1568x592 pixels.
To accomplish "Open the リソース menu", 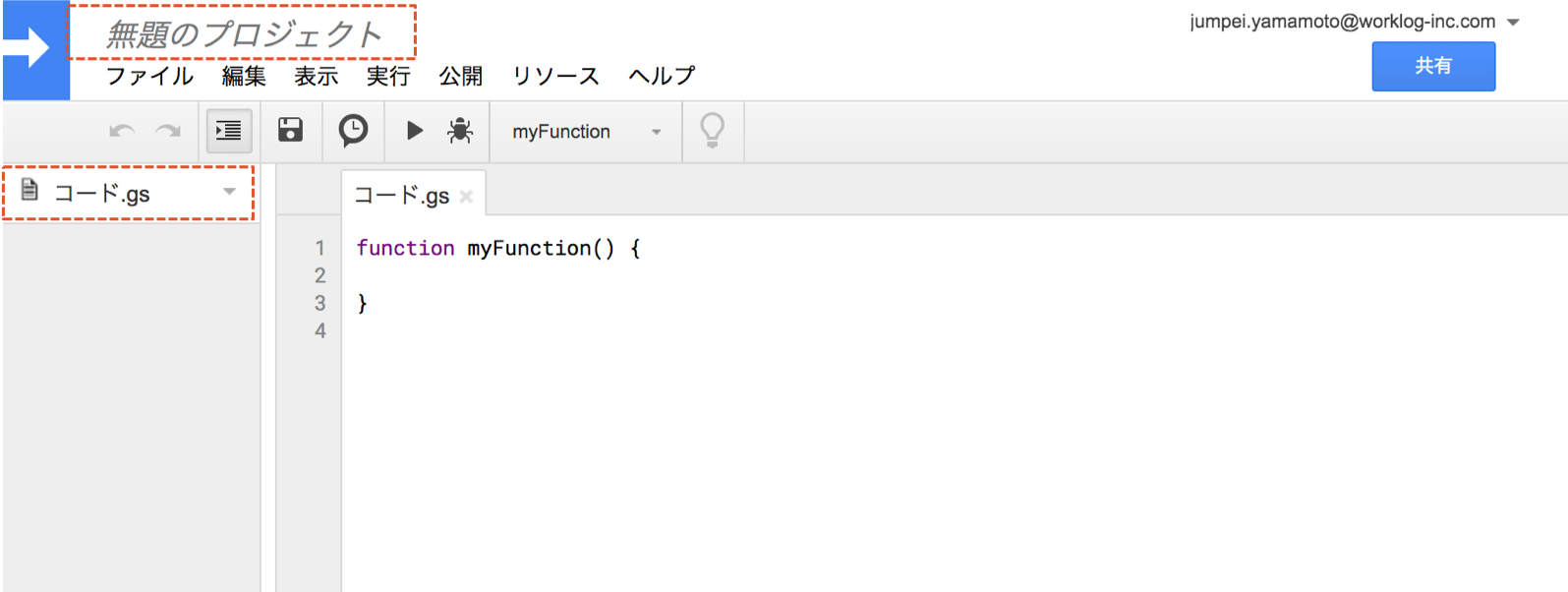I will 555,76.
